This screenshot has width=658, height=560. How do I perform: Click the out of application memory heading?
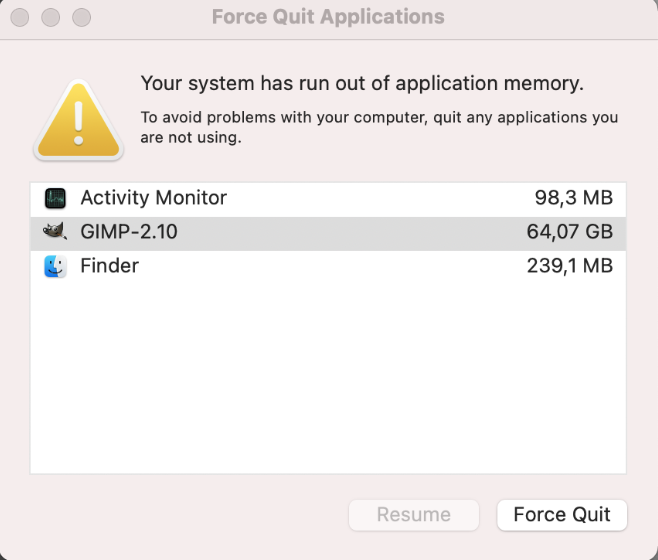[x=361, y=83]
